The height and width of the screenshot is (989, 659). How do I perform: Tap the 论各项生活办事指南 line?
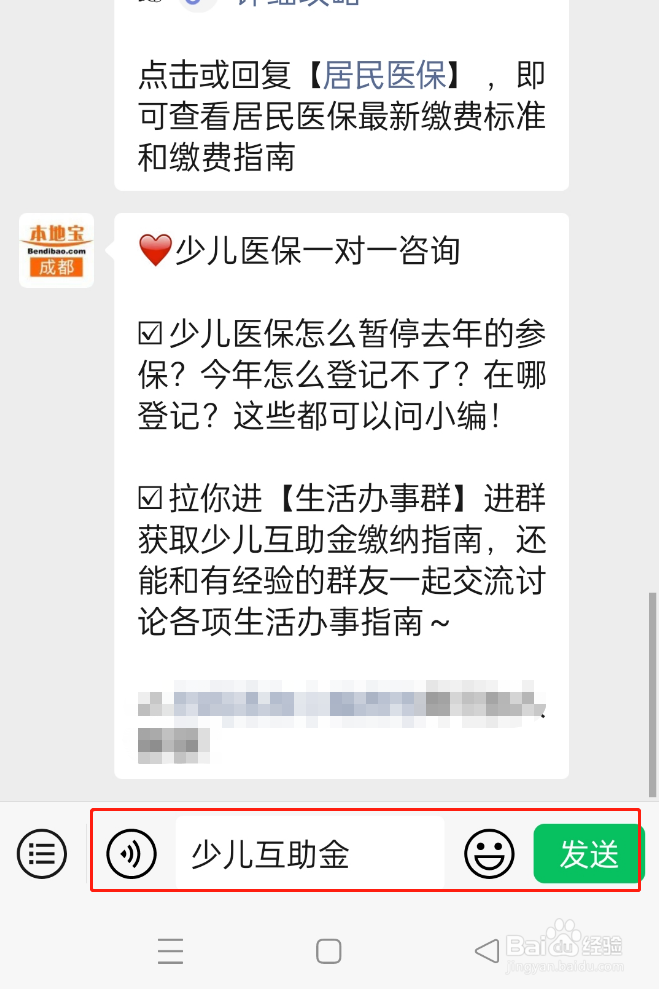[293, 622]
